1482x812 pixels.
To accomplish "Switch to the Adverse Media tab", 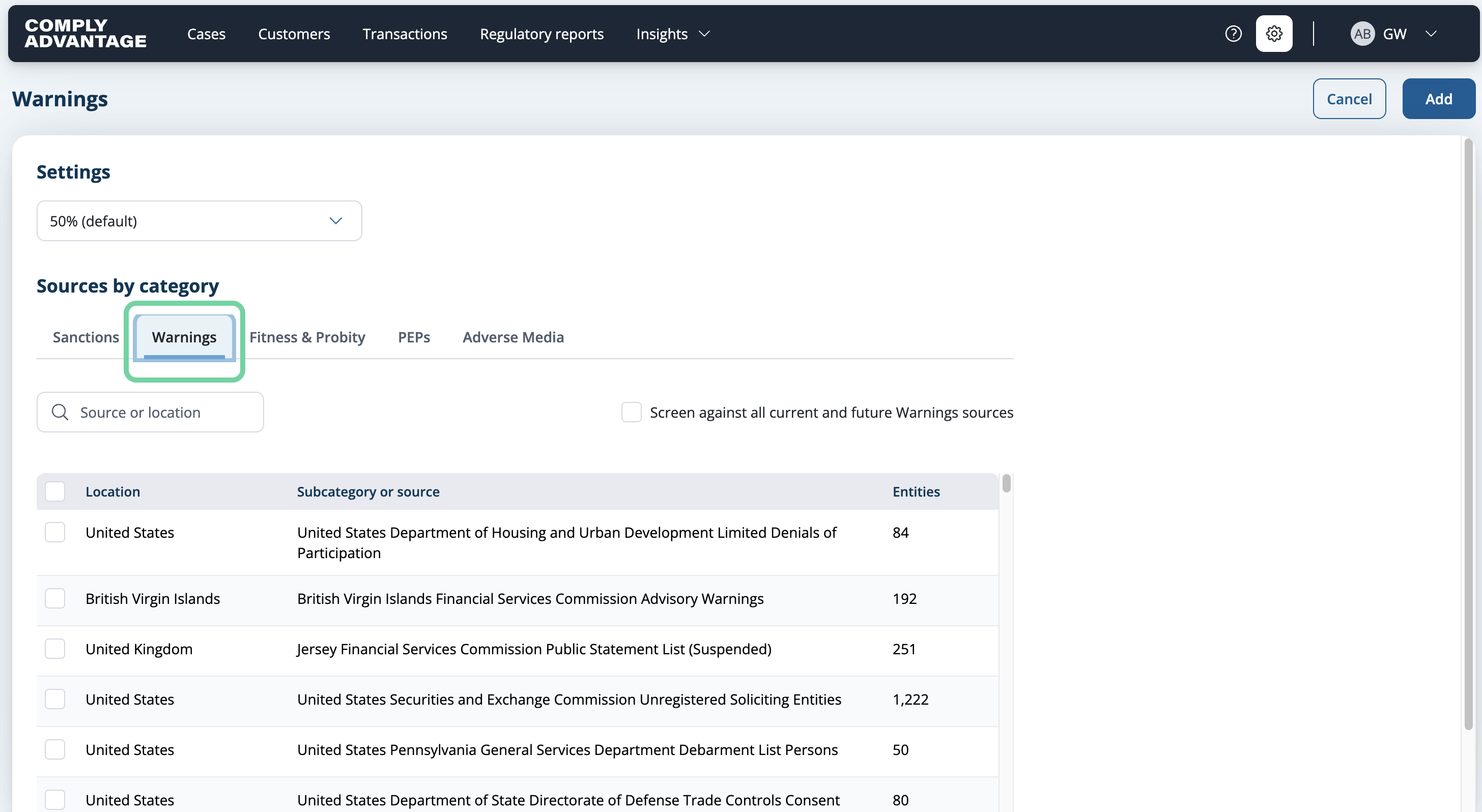I will pyautogui.click(x=513, y=337).
